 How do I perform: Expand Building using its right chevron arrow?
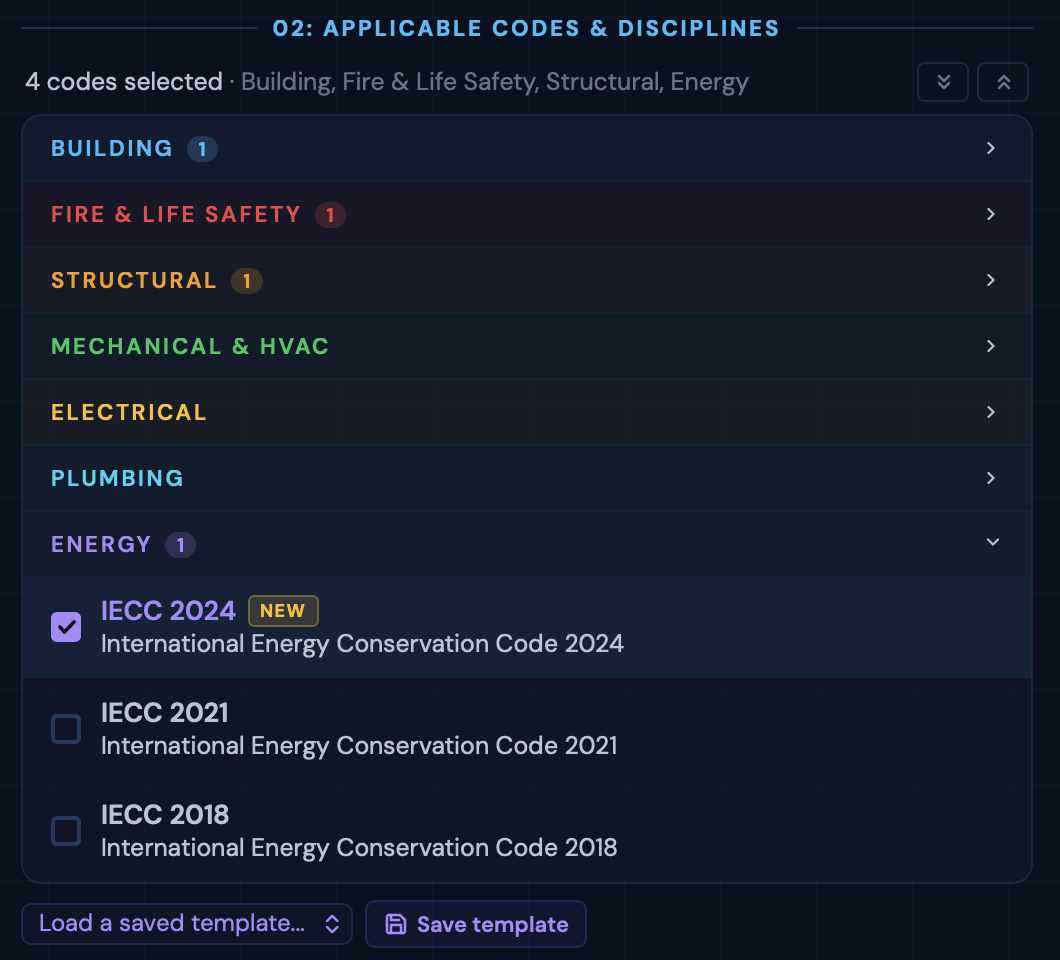pyautogui.click(x=991, y=148)
